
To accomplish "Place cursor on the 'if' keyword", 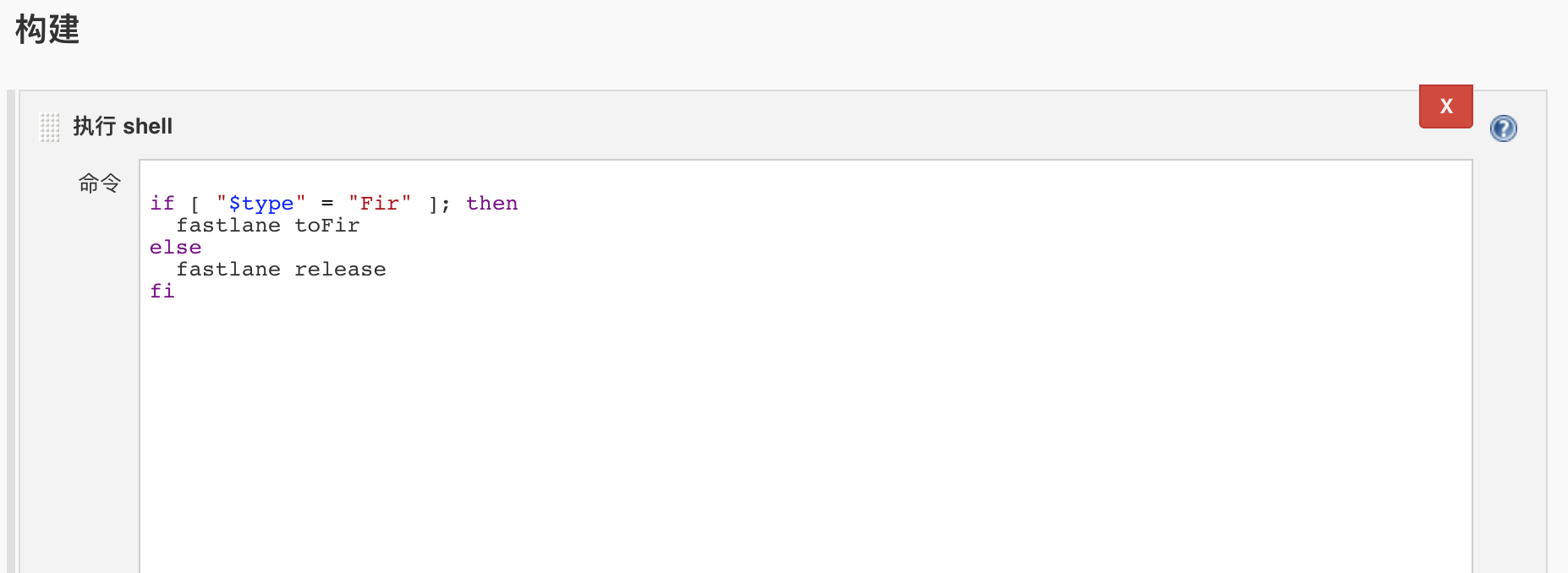I will point(162,204).
